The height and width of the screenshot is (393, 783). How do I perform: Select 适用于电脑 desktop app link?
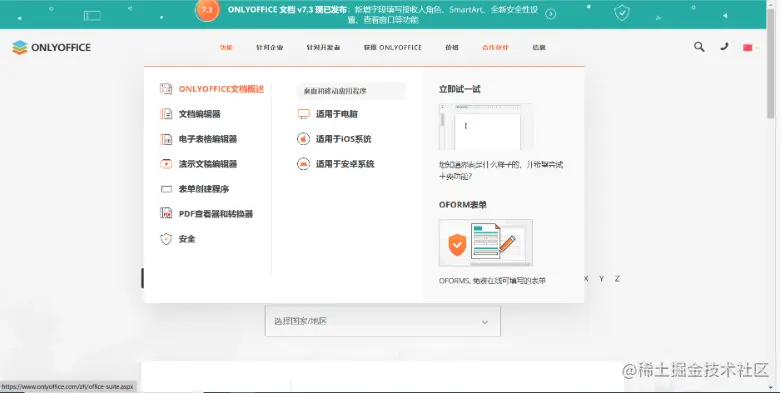337,114
